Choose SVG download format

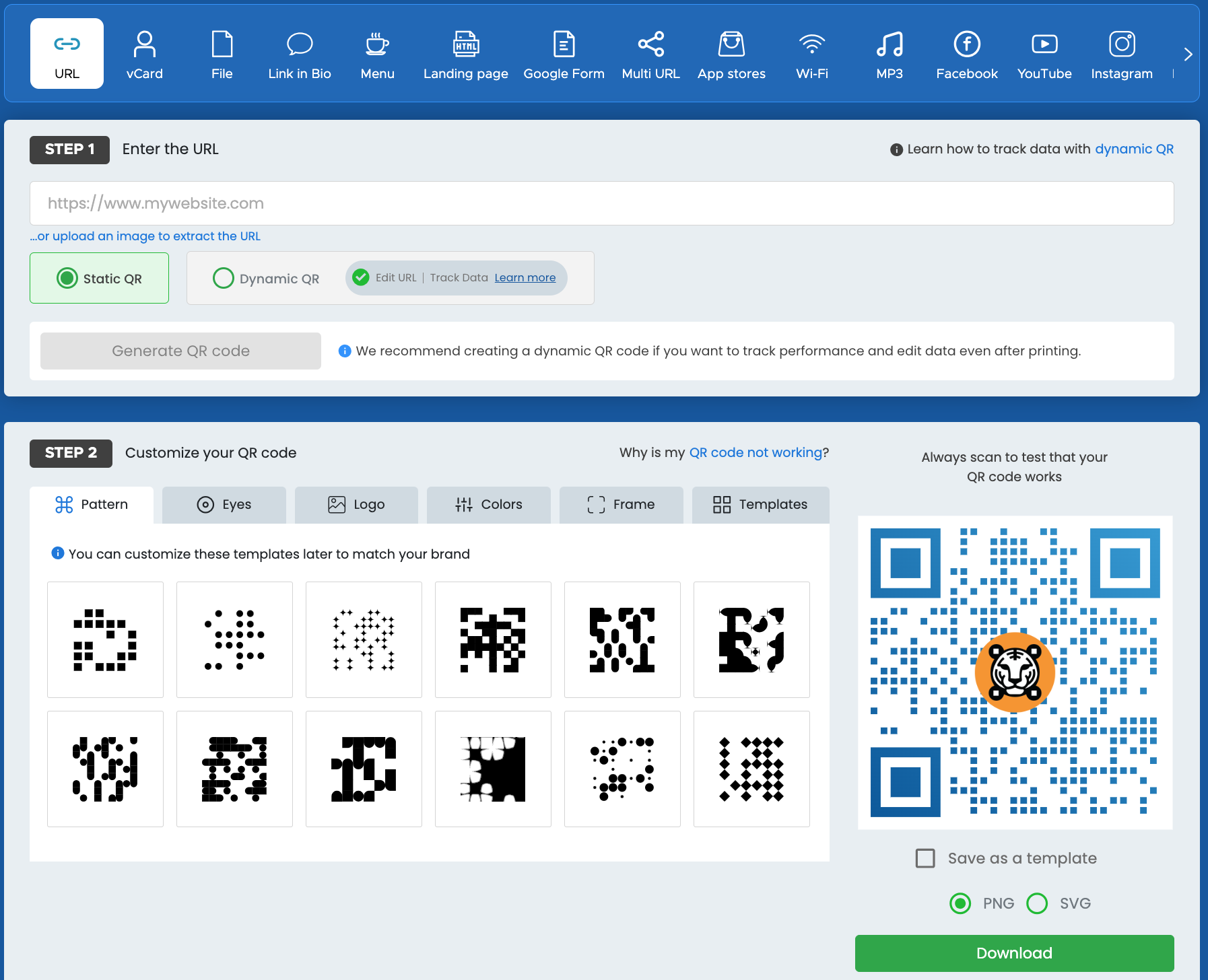pyautogui.click(x=1037, y=903)
